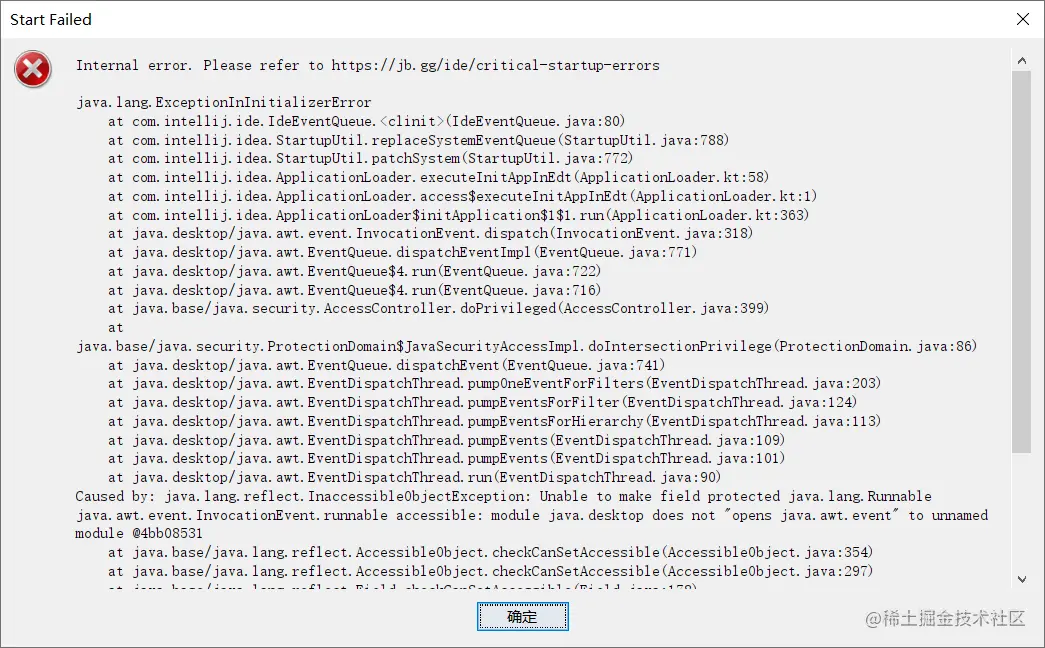Click the module @4bb08531 text
Screen dimensions: 1045x648
click(x=139, y=534)
